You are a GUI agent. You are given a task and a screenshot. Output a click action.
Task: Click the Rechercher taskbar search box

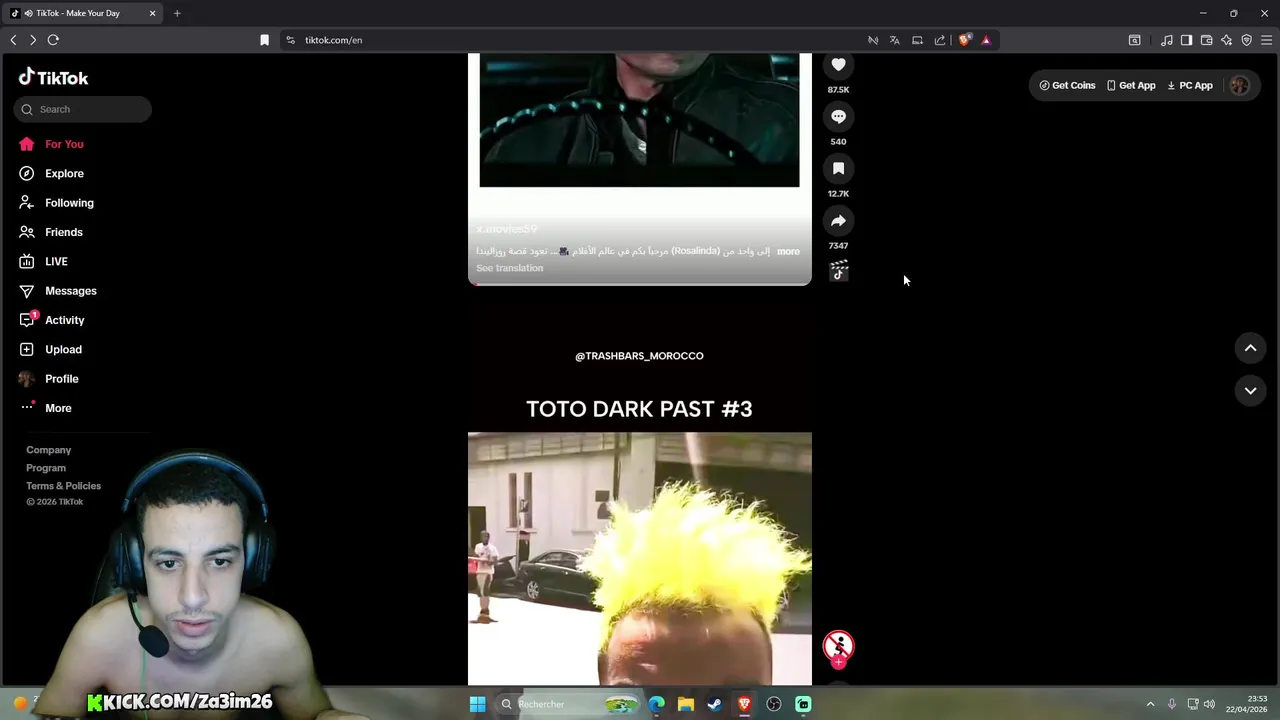[x=568, y=704]
